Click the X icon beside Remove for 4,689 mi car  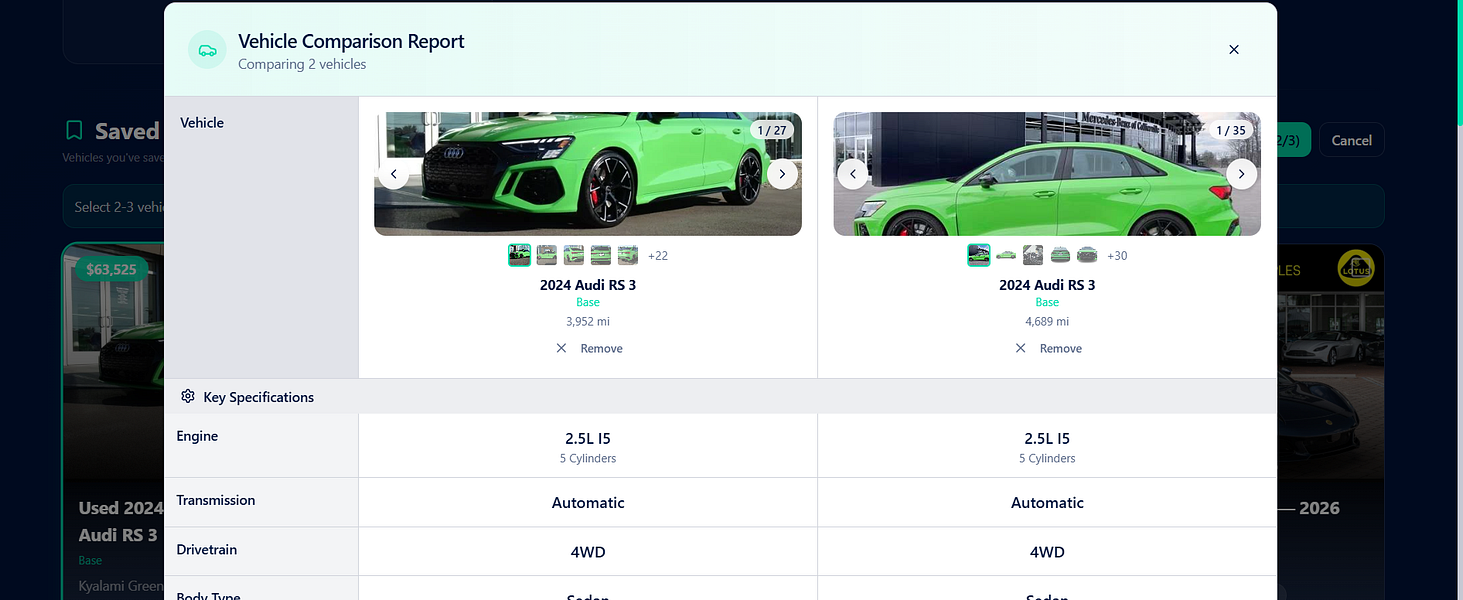tap(1020, 348)
